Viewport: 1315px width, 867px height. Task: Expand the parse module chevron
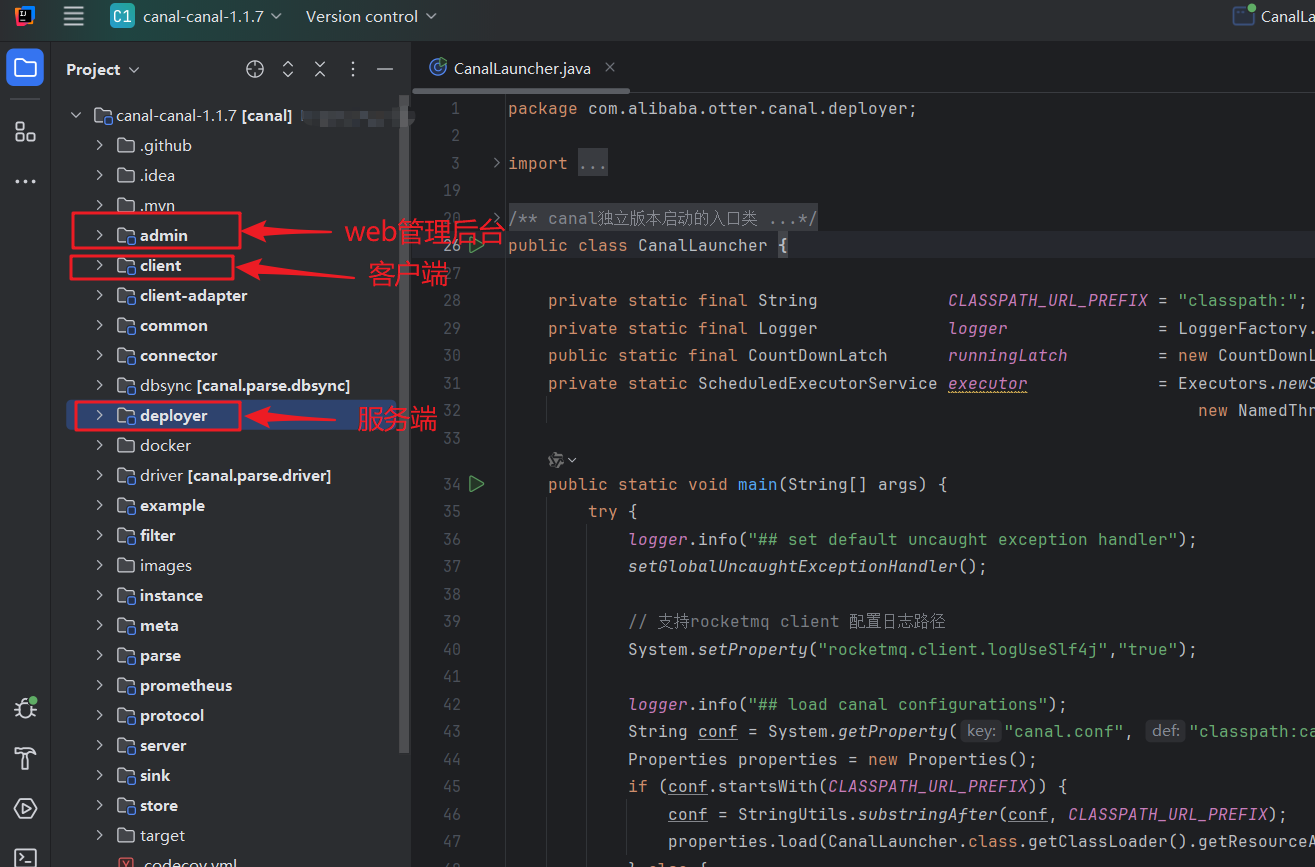[99, 655]
